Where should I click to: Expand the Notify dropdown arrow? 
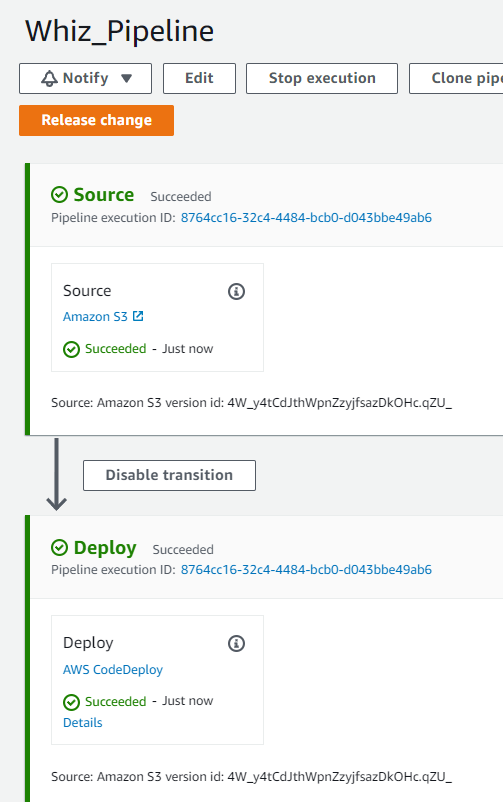(x=126, y=79)
